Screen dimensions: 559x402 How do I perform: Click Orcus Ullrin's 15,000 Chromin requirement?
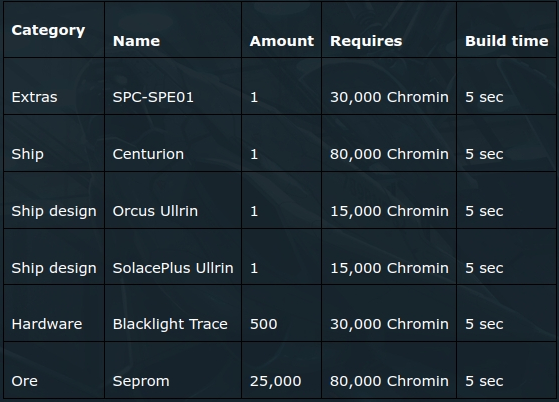(389, 211)
